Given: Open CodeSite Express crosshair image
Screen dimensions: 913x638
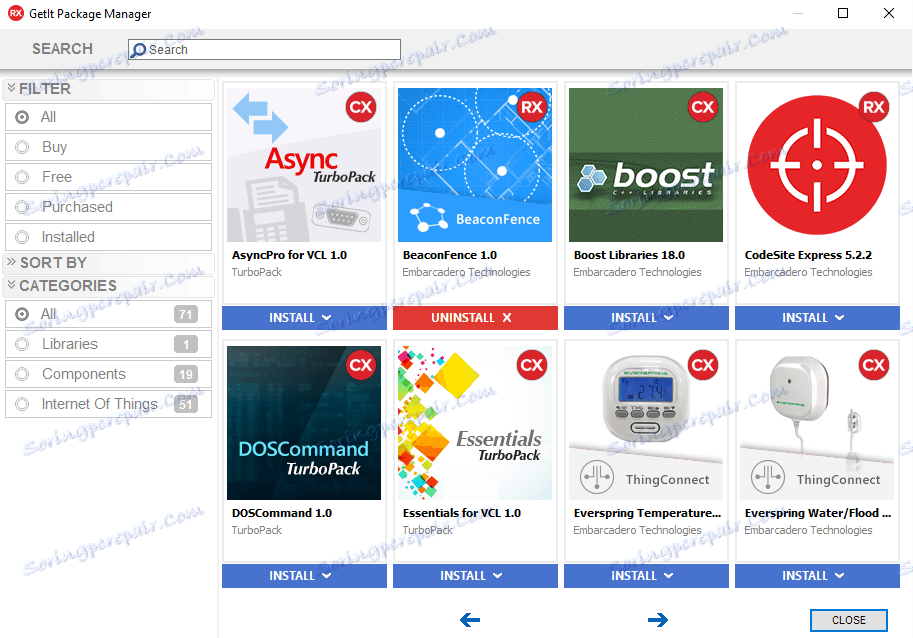Looking at the screenshot, I should coord(817,165).
